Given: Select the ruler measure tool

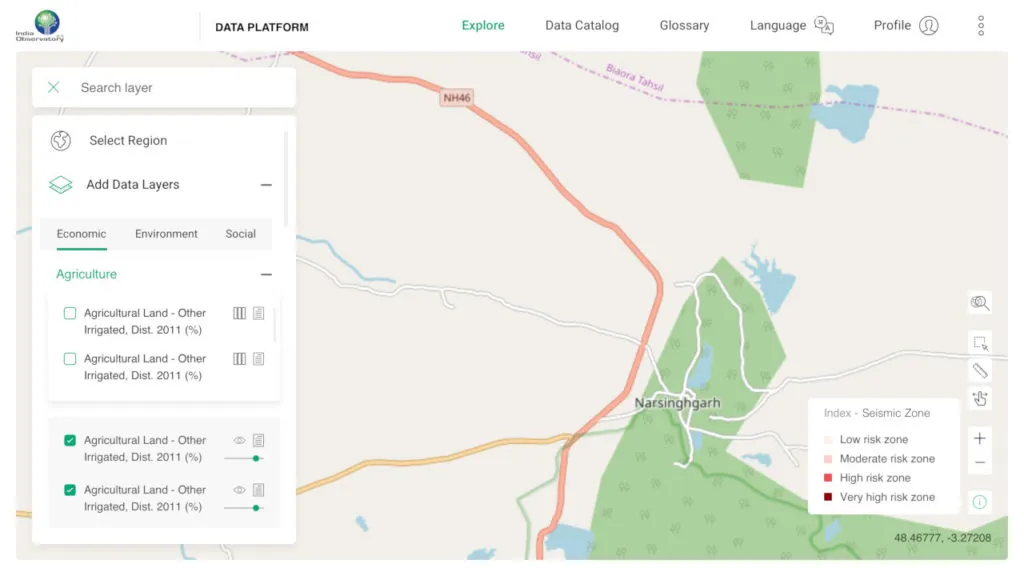Looking at the screenshot, I should coord(980,371).
